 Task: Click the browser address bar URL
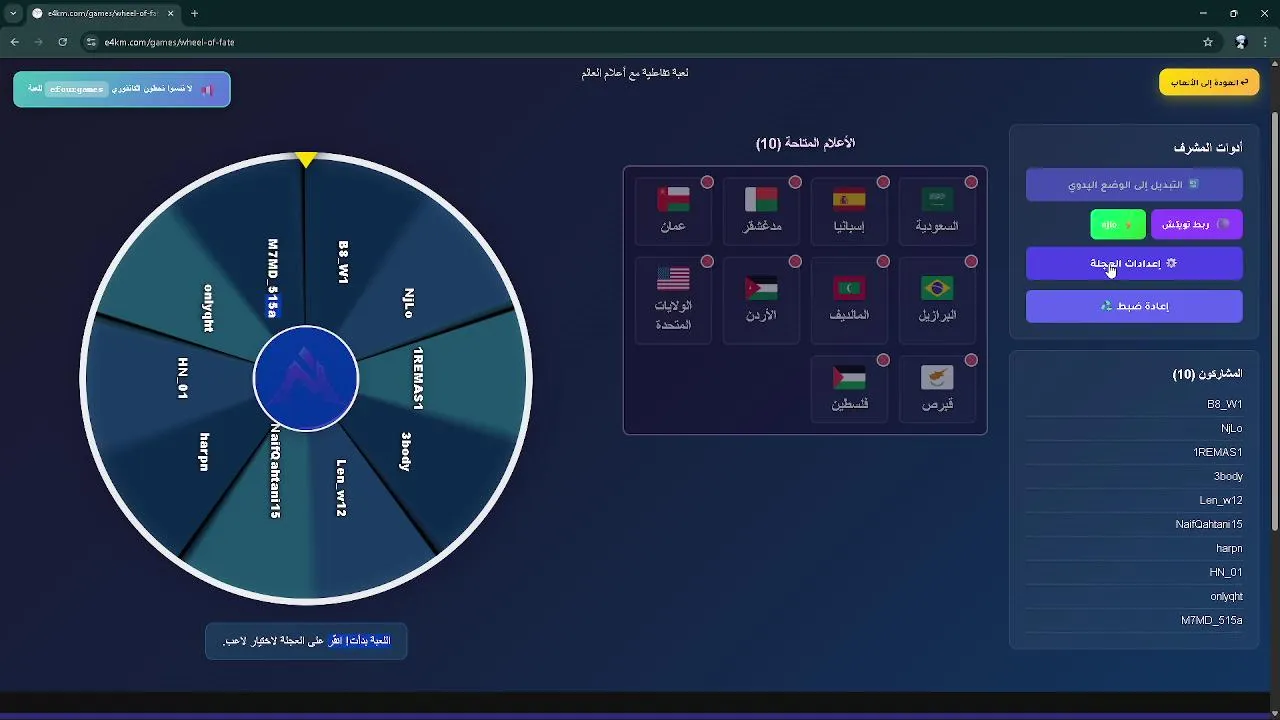[x=169, y=42]
